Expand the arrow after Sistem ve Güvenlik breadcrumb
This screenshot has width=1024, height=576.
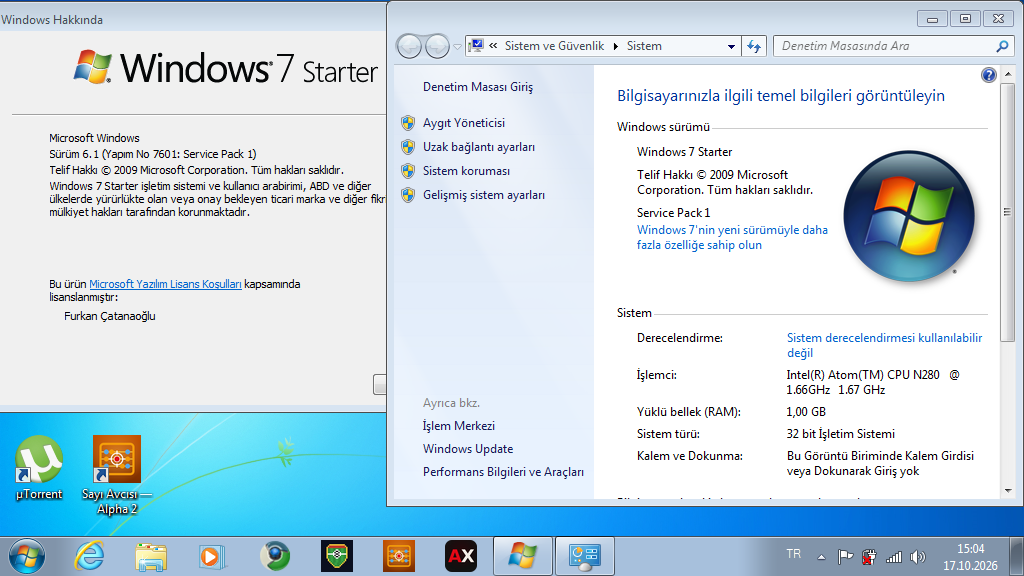(615, 46)
